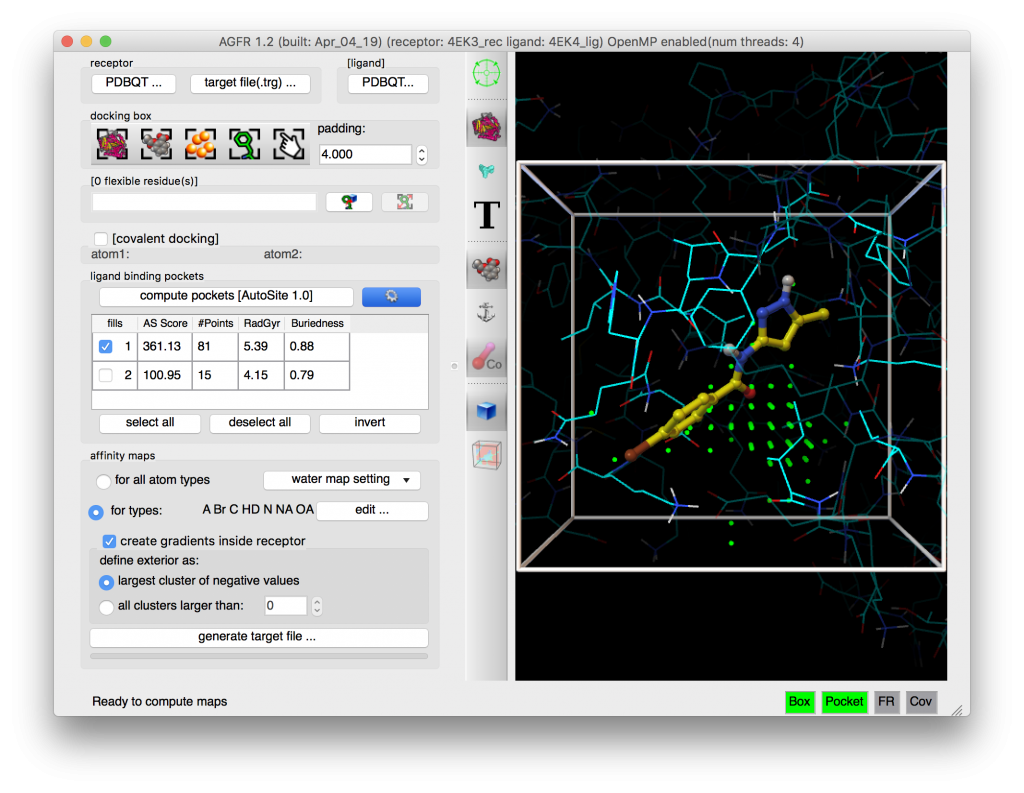Click the T text label icon
The image size is (1024, 793).
click(487, 215)
